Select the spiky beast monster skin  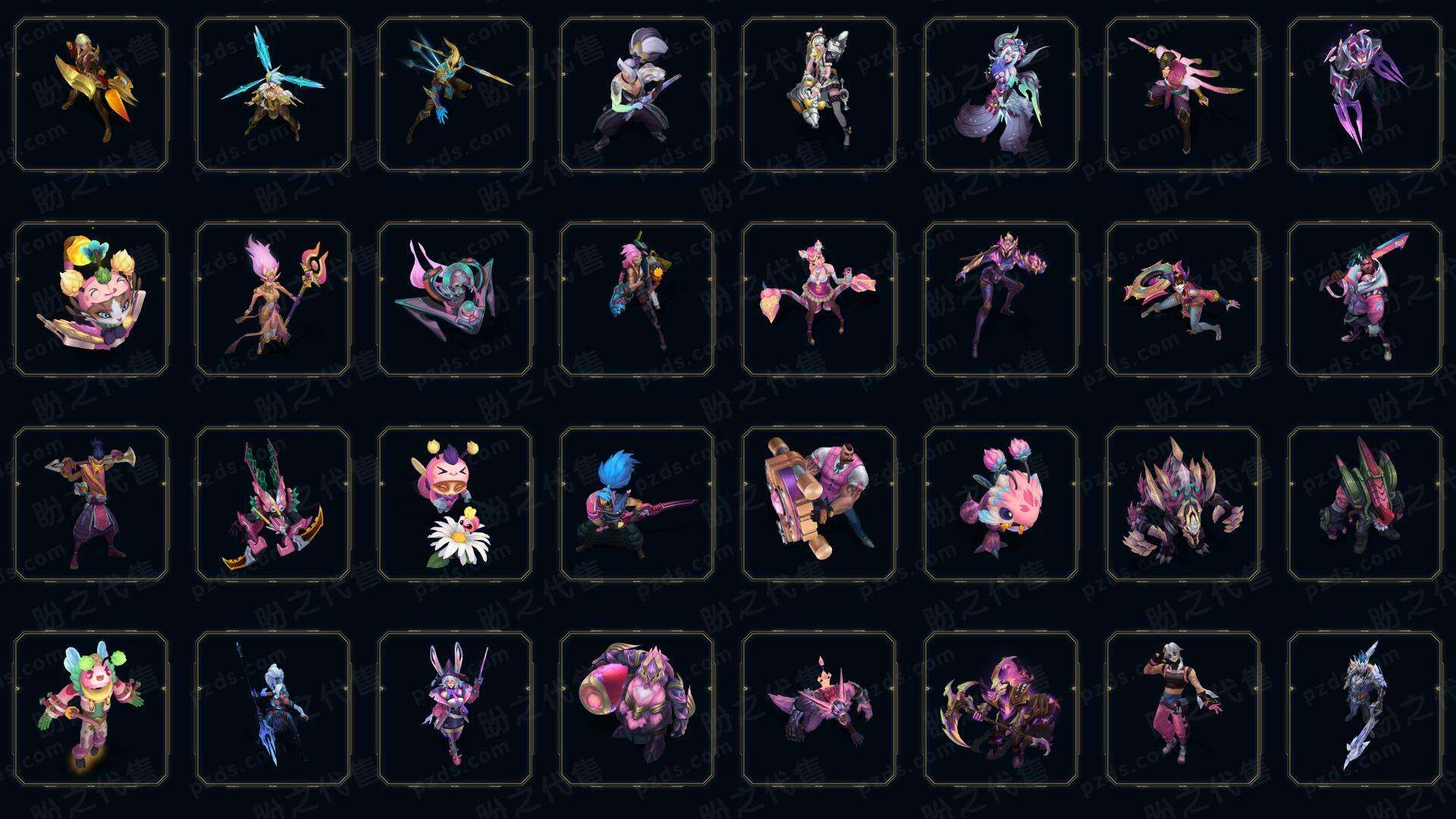tap(1183, 504)
